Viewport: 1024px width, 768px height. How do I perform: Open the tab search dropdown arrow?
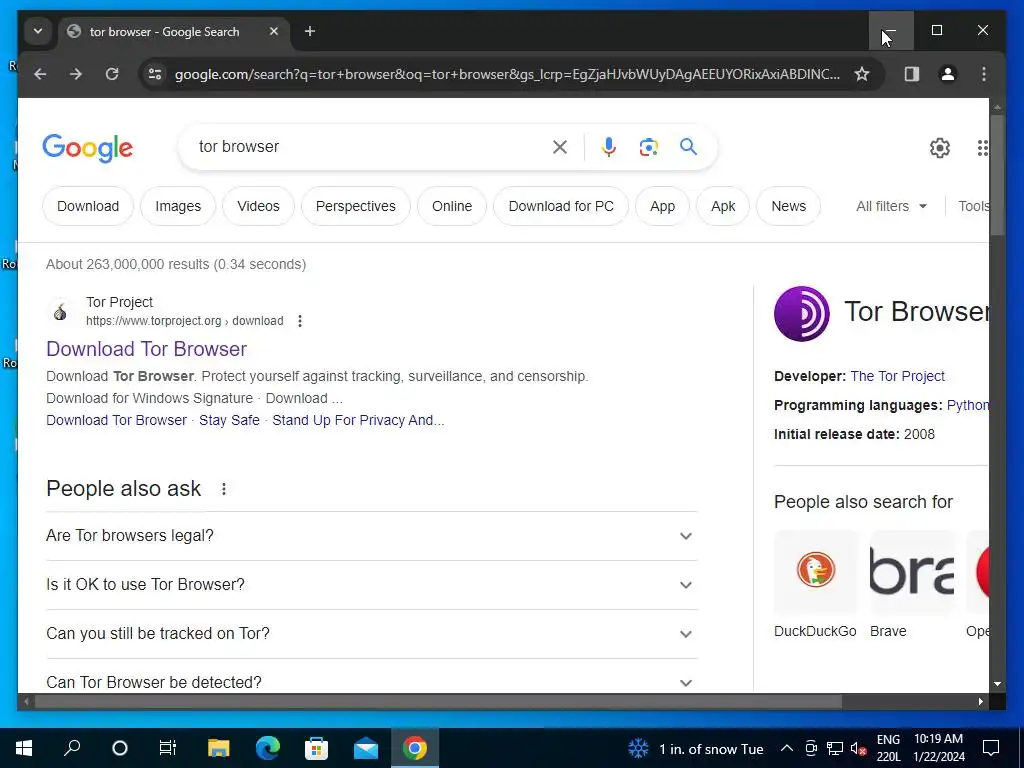point(38,31)
